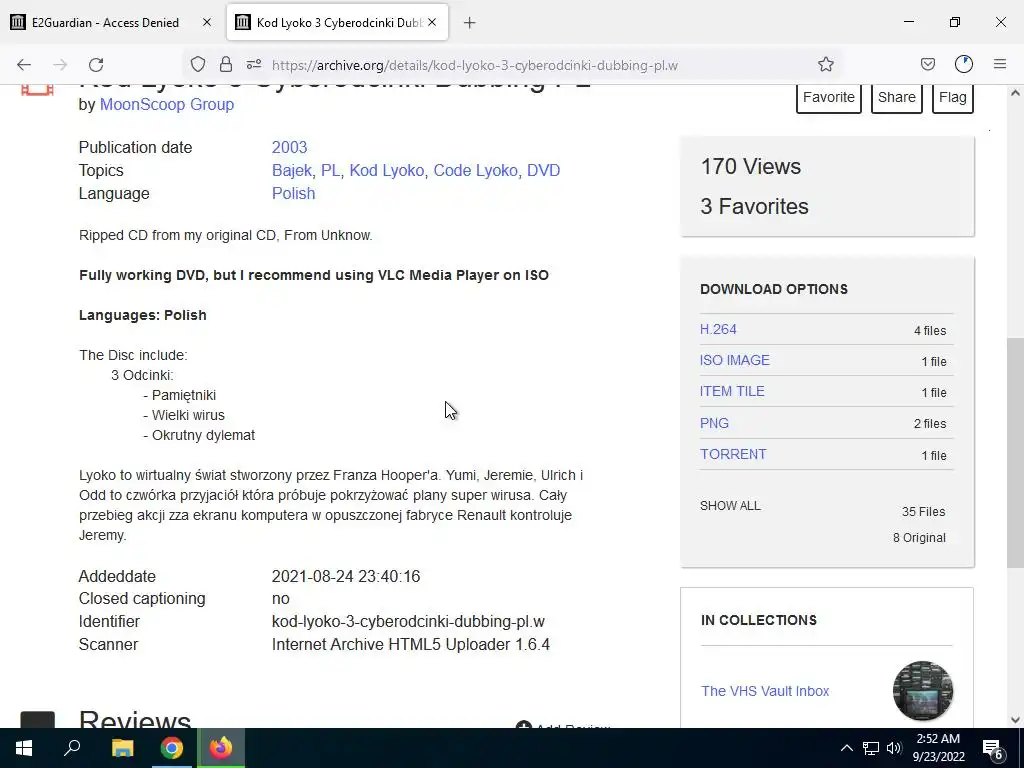The width and height of the screenshot is (1024, 768).
Task: Click the '8 Original' count text
Action: click(919, 537)
